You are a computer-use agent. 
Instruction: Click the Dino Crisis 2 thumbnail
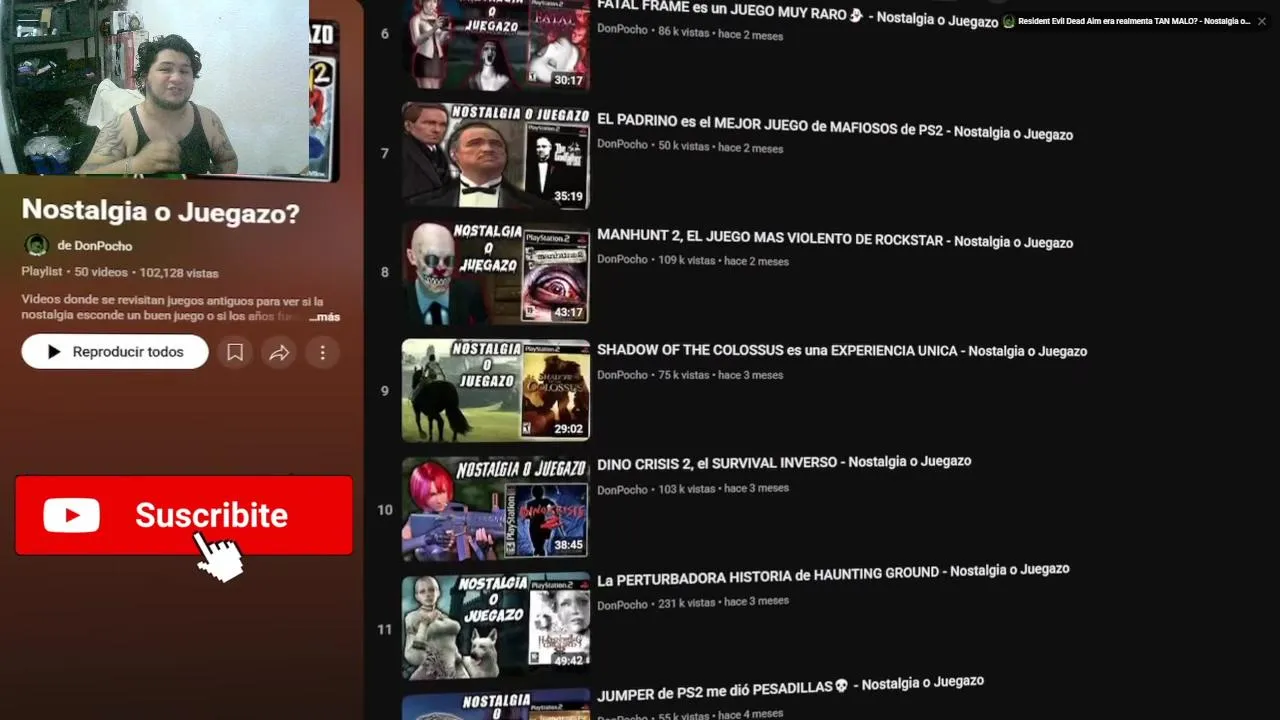496,508
